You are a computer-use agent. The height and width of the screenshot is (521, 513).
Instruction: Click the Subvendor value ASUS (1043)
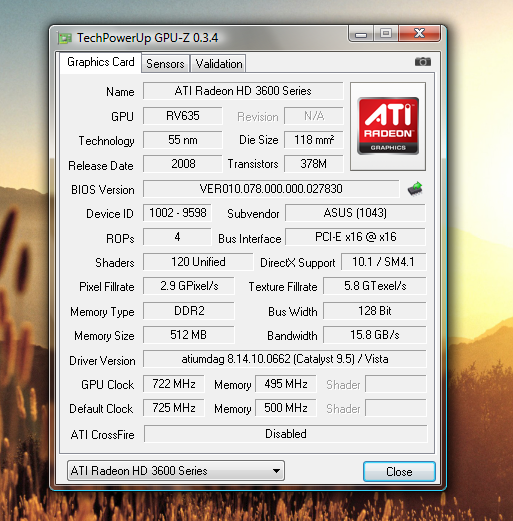(x=355, y=213)
